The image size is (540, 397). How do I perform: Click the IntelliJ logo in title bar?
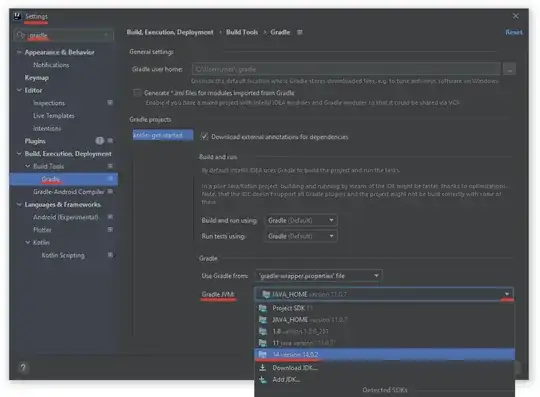click(x=17, y=16)
